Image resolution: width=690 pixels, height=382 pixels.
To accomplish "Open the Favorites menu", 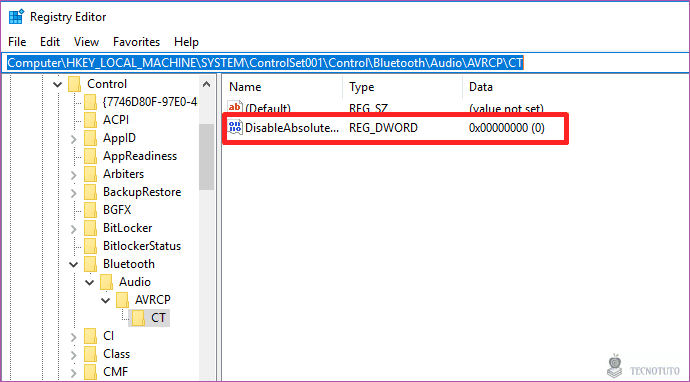I will point(136,42).
